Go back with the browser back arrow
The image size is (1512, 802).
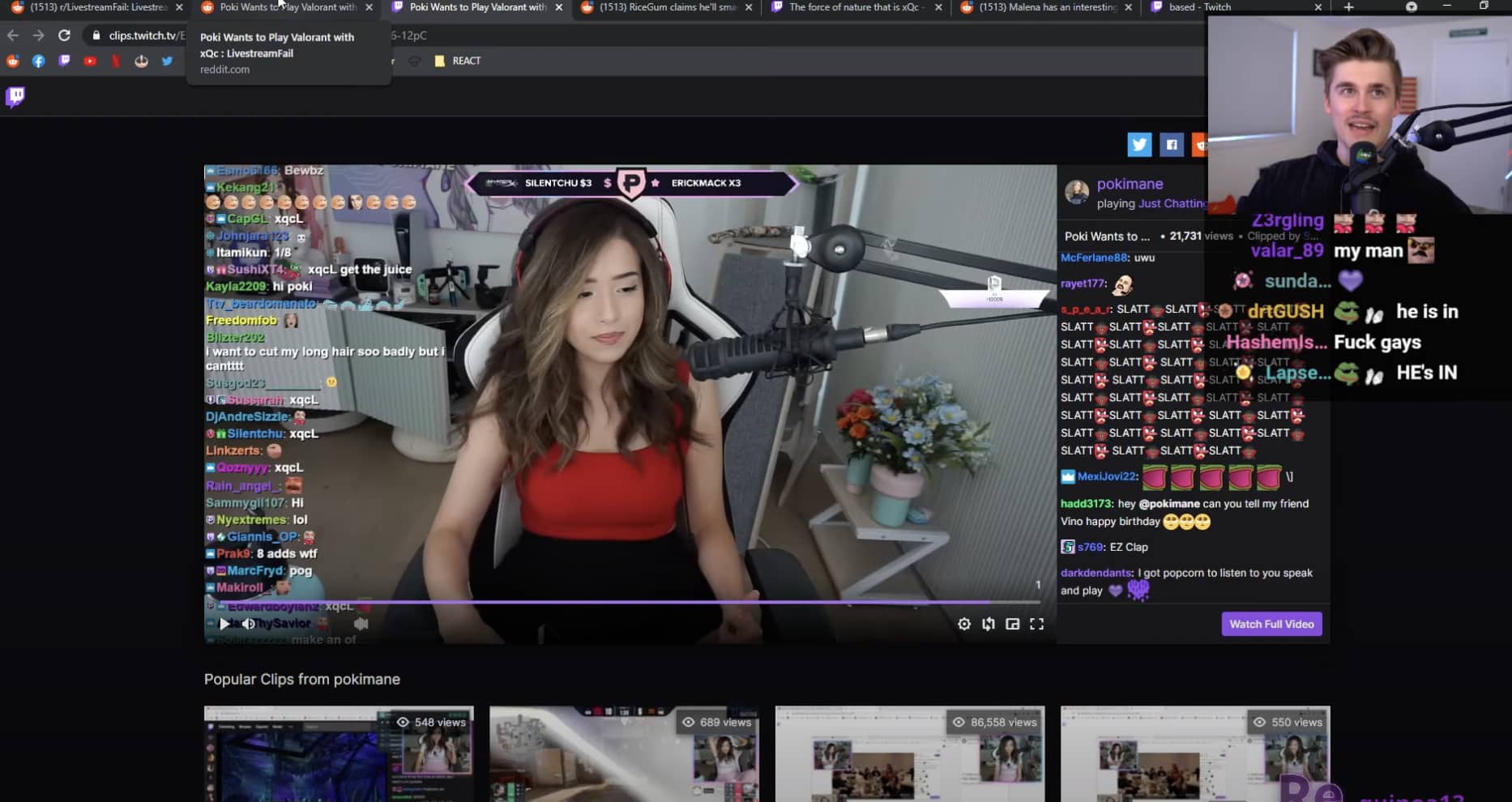coord(13,36)
